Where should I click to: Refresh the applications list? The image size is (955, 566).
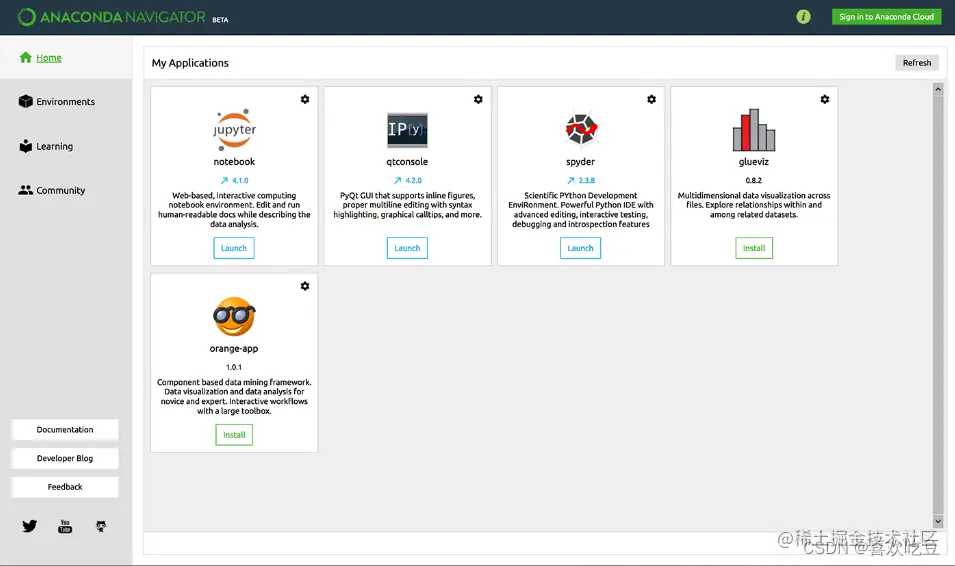click(x=917, y=63)
